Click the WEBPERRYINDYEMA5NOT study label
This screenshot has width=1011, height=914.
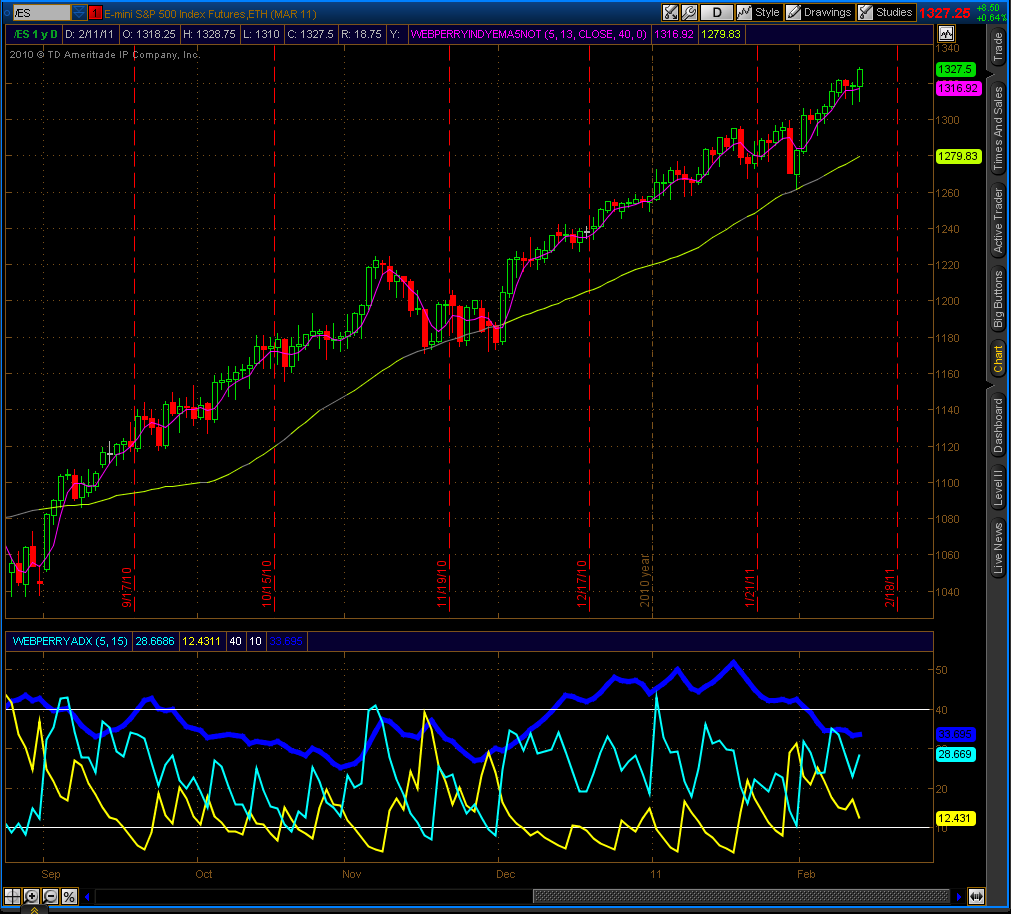click(x=528, y=34)
